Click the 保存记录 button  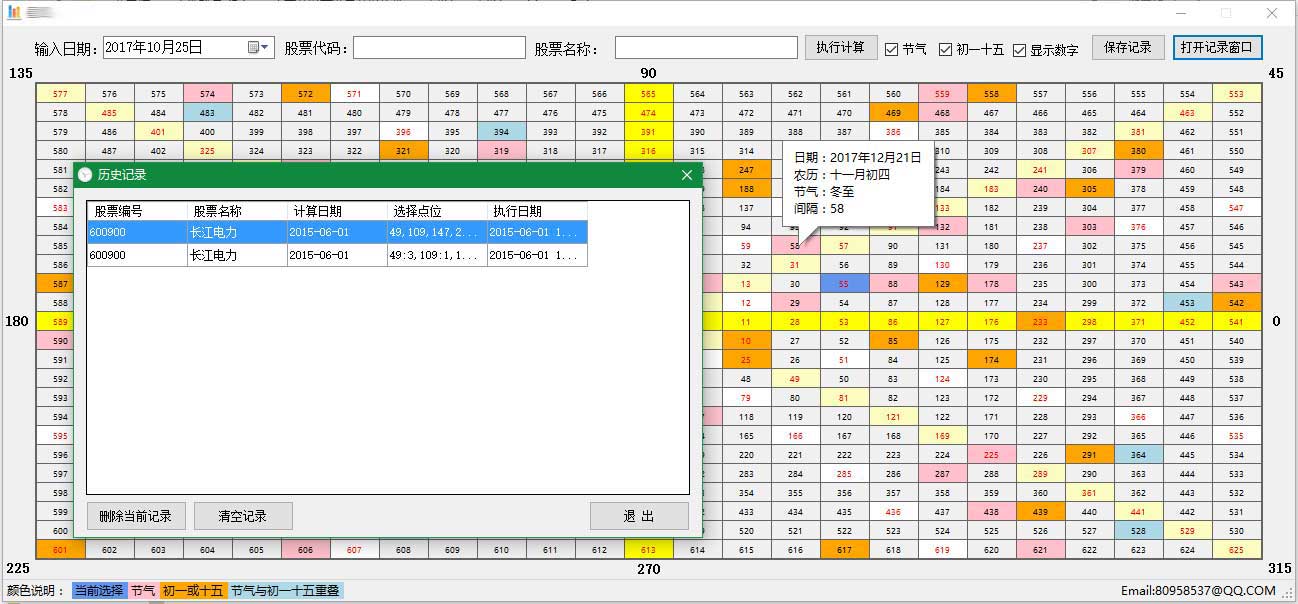[x=1128, y=47]
